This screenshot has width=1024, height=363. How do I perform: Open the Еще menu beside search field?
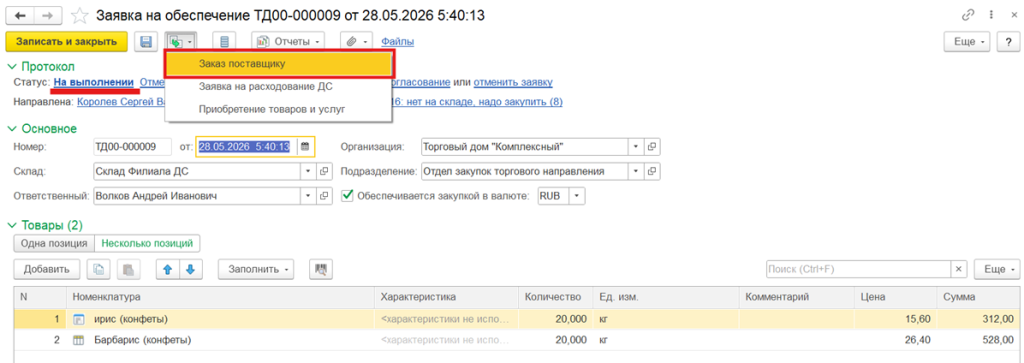coord(996,269)
